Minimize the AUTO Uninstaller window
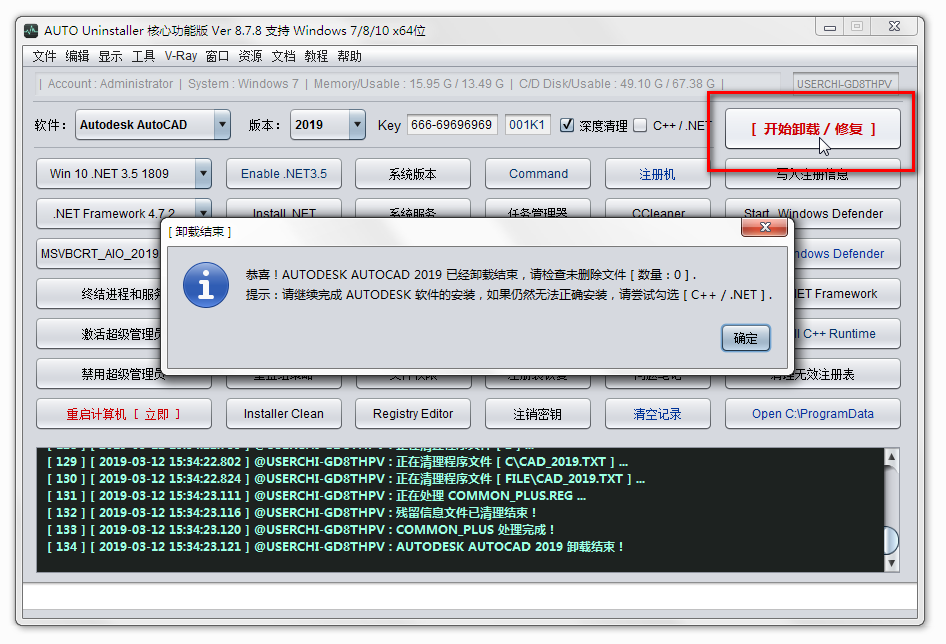The image size is (946, 644). point(830,27)
